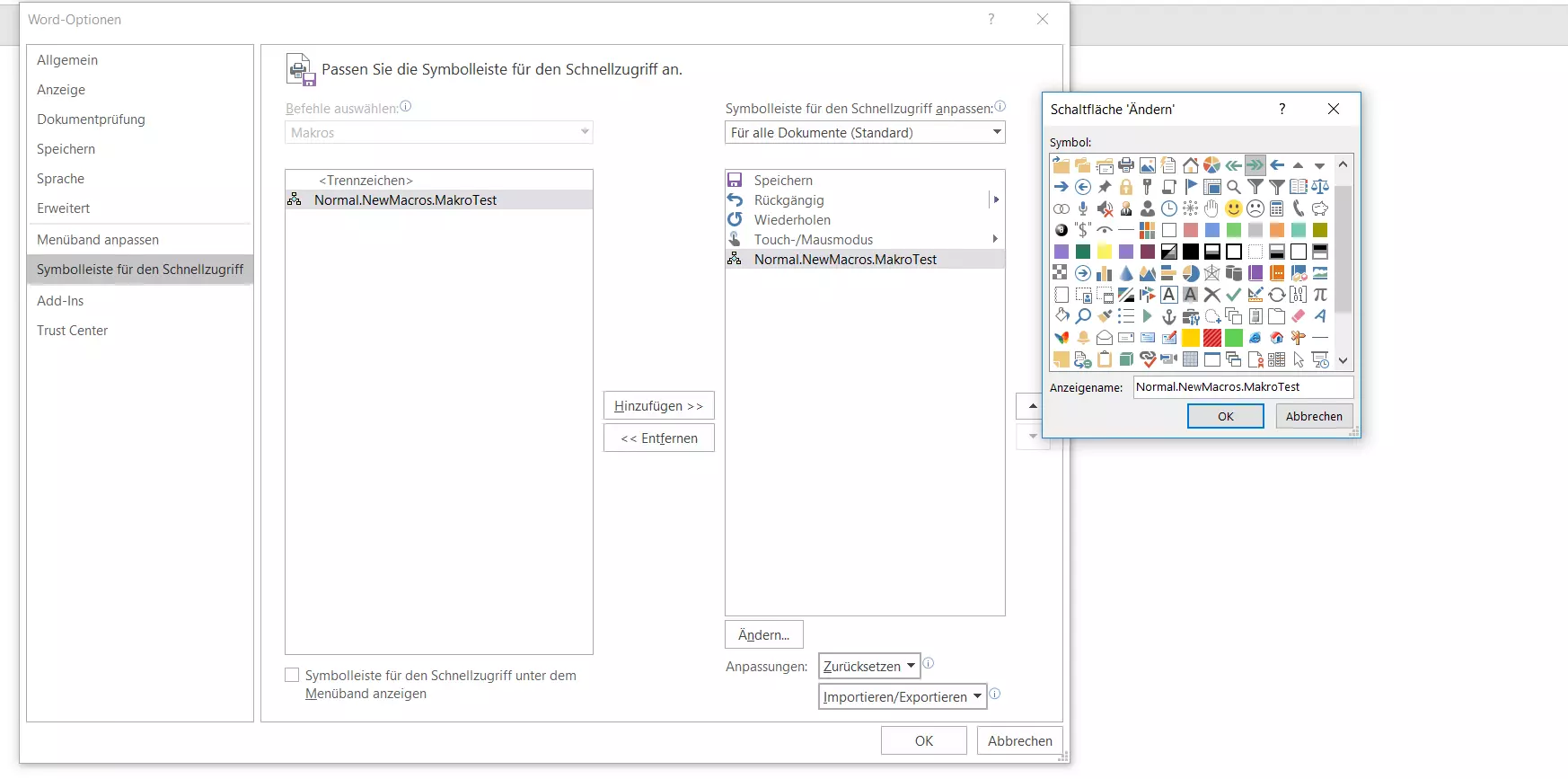1568x779 pixels.
Task: Choose the piggy bank symbol
Action: click(1320, 208)
